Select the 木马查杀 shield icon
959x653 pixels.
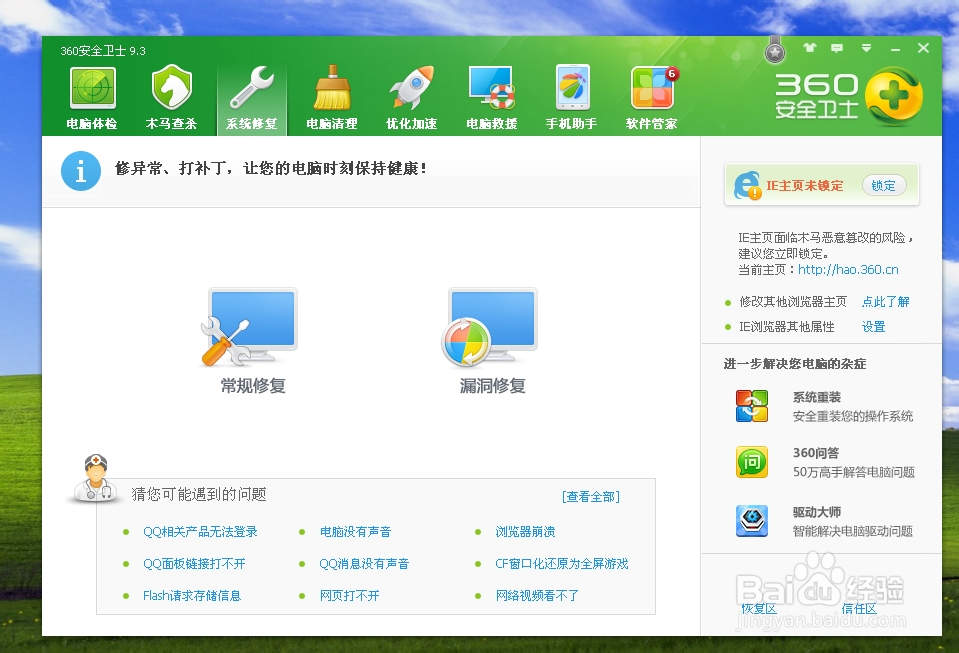[171, 88]
